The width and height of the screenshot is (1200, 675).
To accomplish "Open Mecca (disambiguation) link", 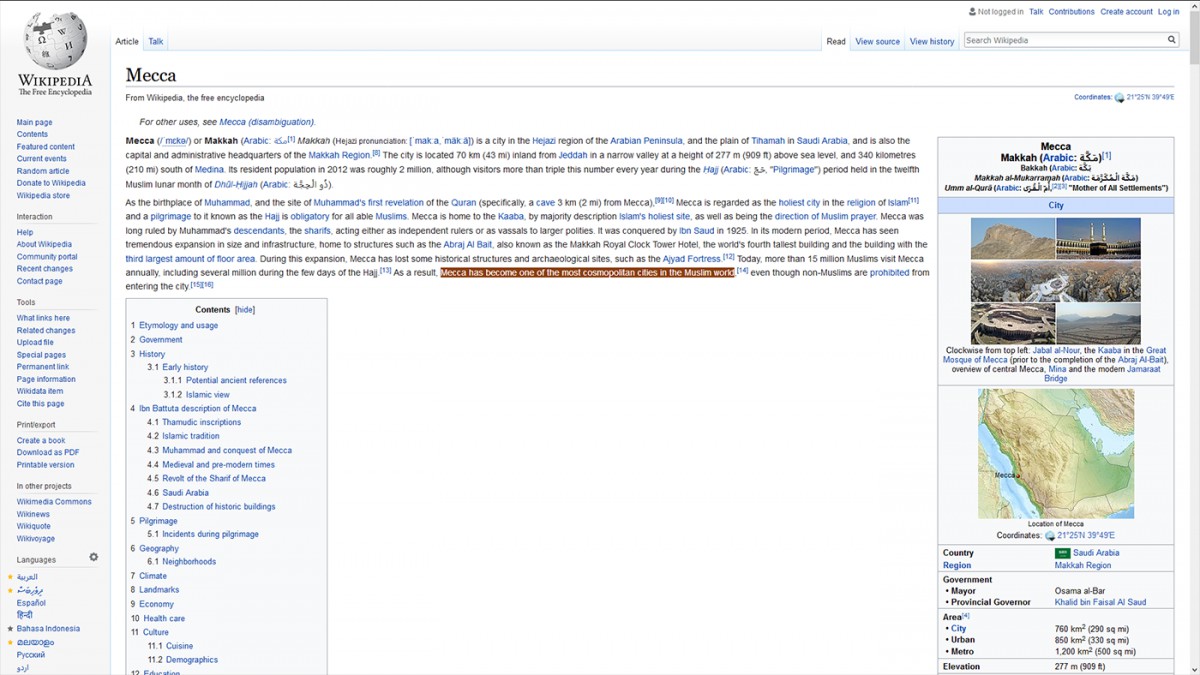I will tap(267, 122).
